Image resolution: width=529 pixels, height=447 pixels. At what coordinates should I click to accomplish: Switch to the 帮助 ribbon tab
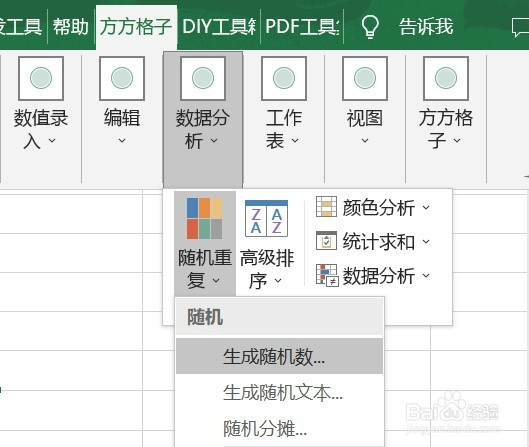(71, 27)
